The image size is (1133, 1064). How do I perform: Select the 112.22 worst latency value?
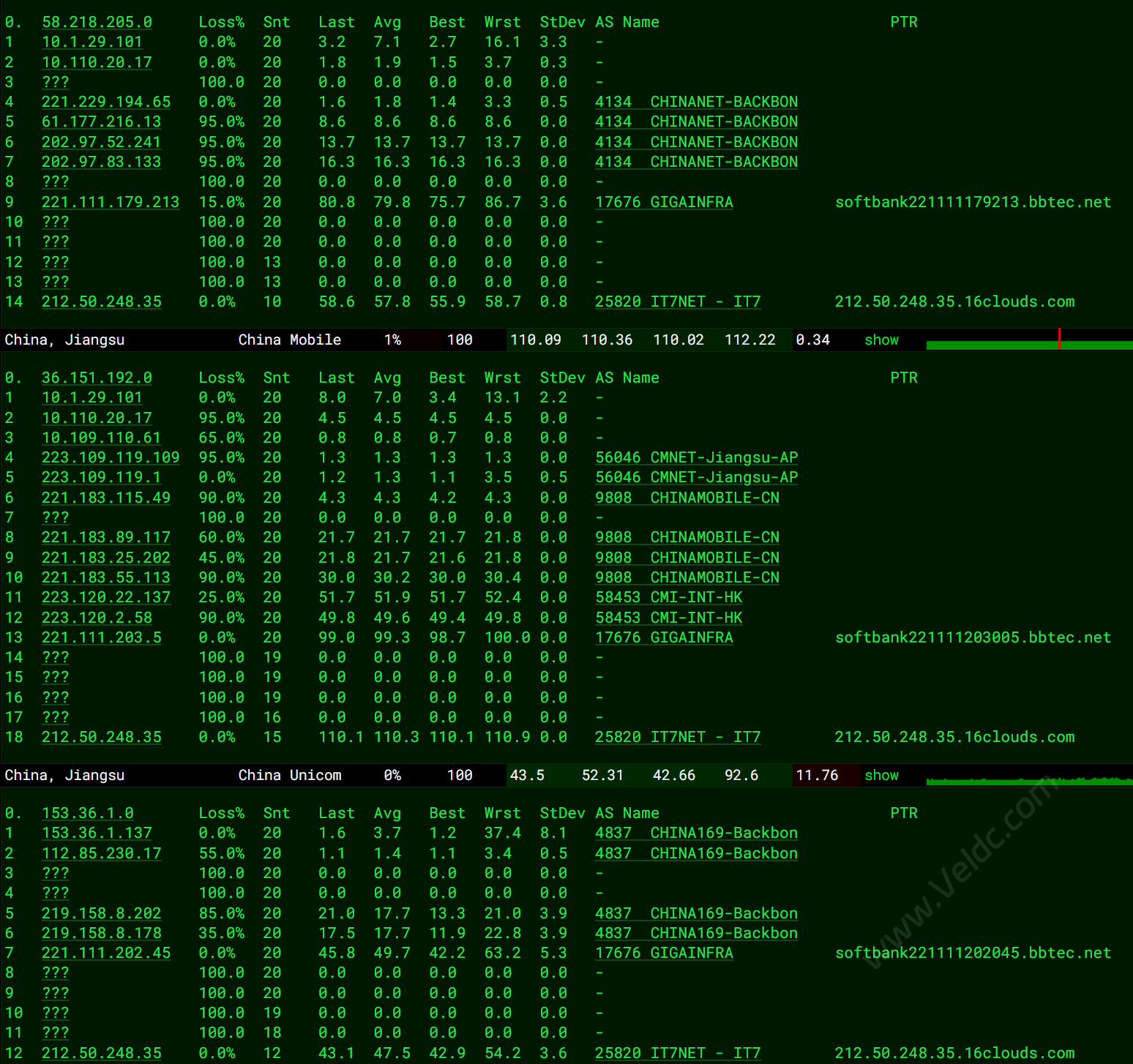click(749, 340)
